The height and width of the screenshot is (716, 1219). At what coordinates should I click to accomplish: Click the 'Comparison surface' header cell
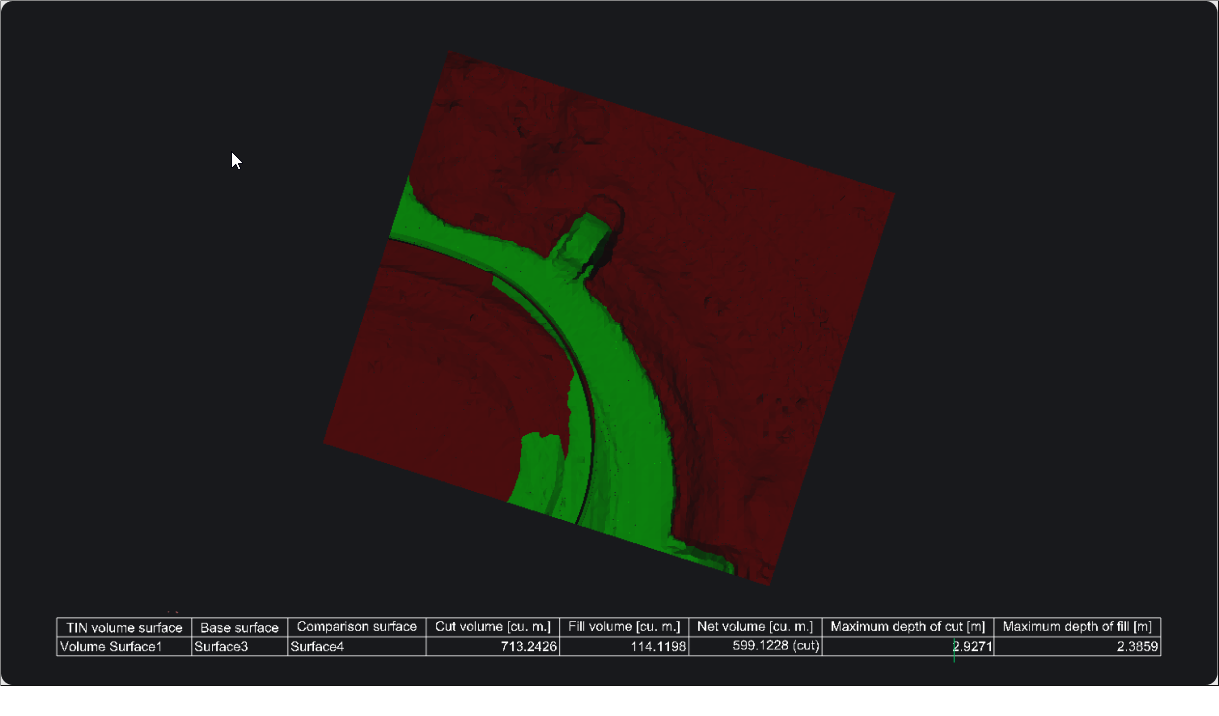pyautogui.click(x=356, y=627)
